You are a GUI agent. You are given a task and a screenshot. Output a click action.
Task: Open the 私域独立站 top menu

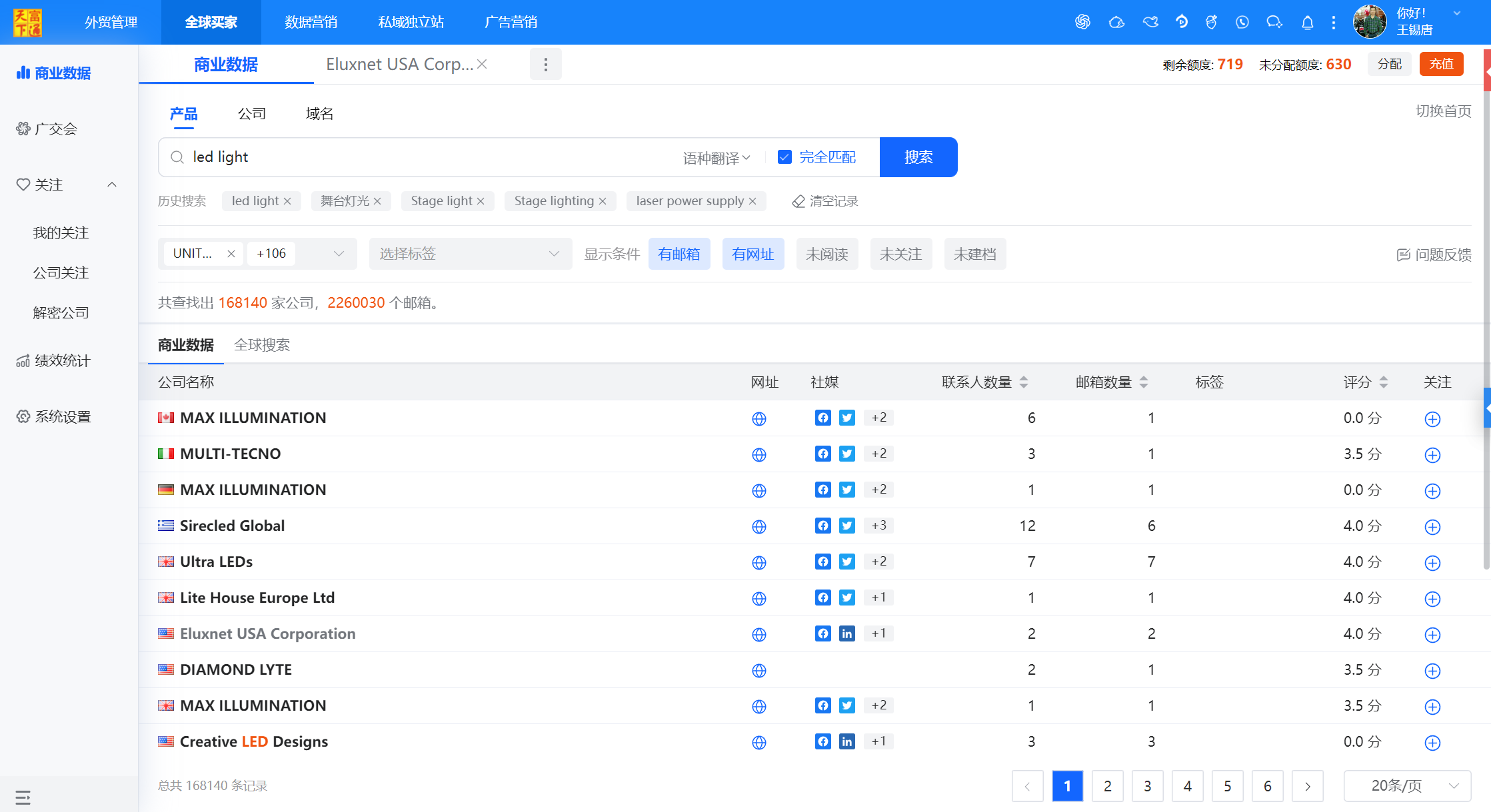point(411,22)
